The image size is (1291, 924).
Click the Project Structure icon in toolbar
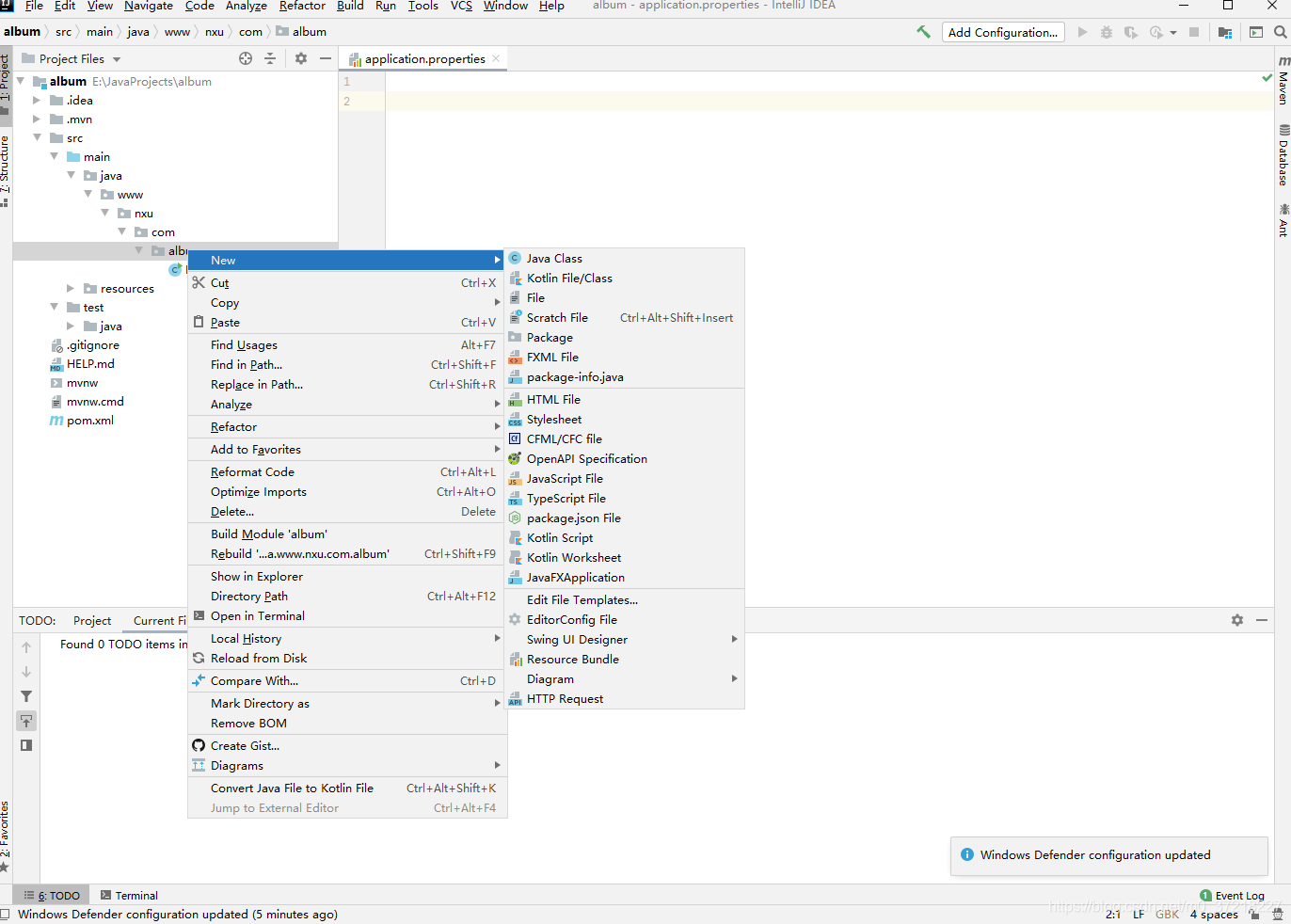point(1225,32)
